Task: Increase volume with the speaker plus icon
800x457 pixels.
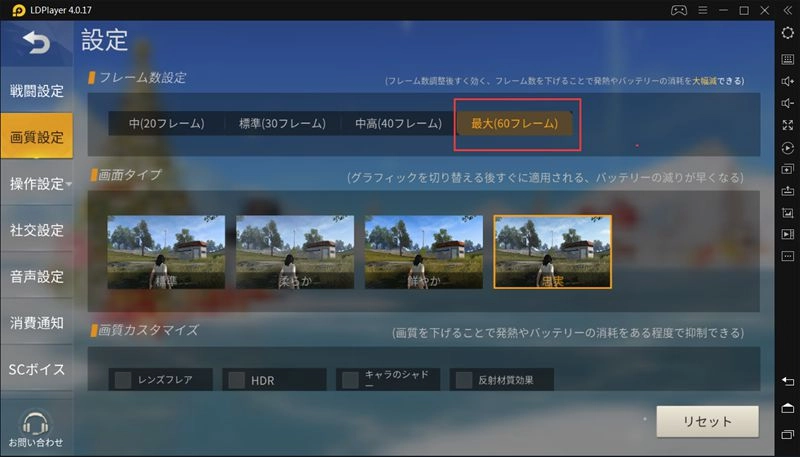Action: pyautogui.click(x=788, y=82)
